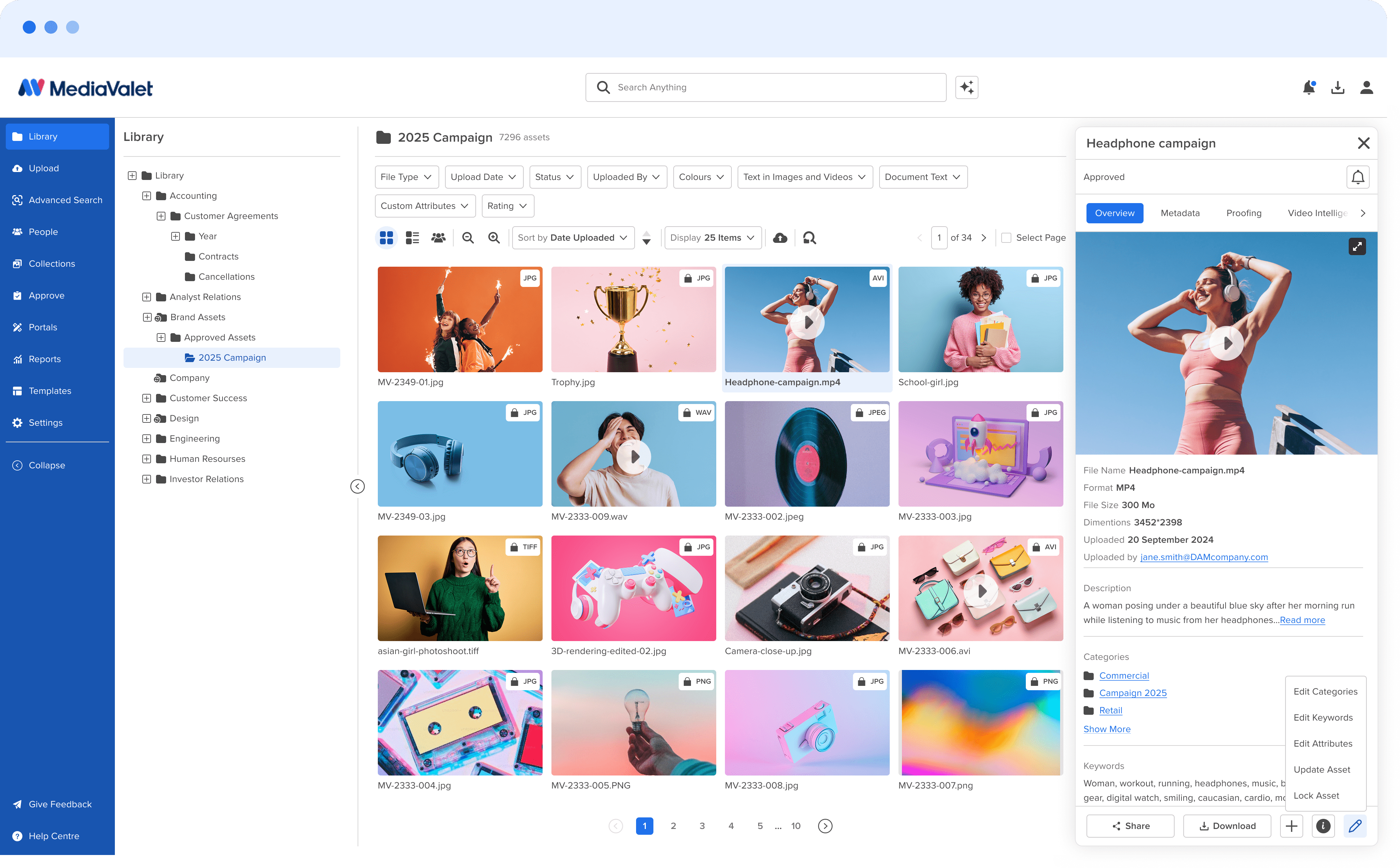Expand the Accounting folder in tree
Image resolution: width=1400 pixels, height=868 pixels.
146,196
